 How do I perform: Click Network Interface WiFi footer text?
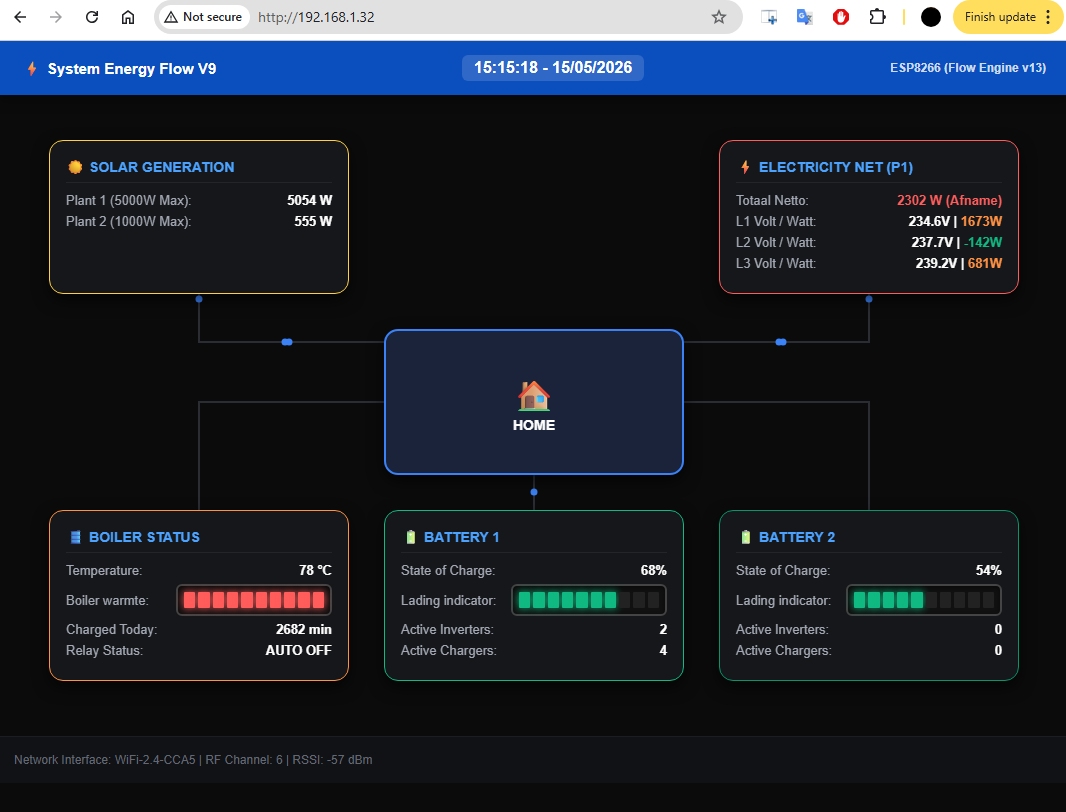193,760
